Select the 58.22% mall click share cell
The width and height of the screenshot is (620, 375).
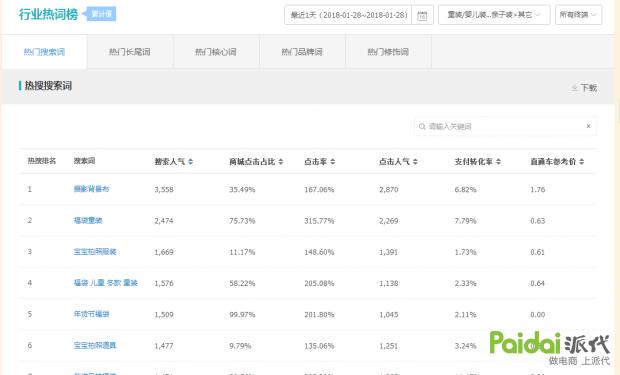[x=242, y=283]
